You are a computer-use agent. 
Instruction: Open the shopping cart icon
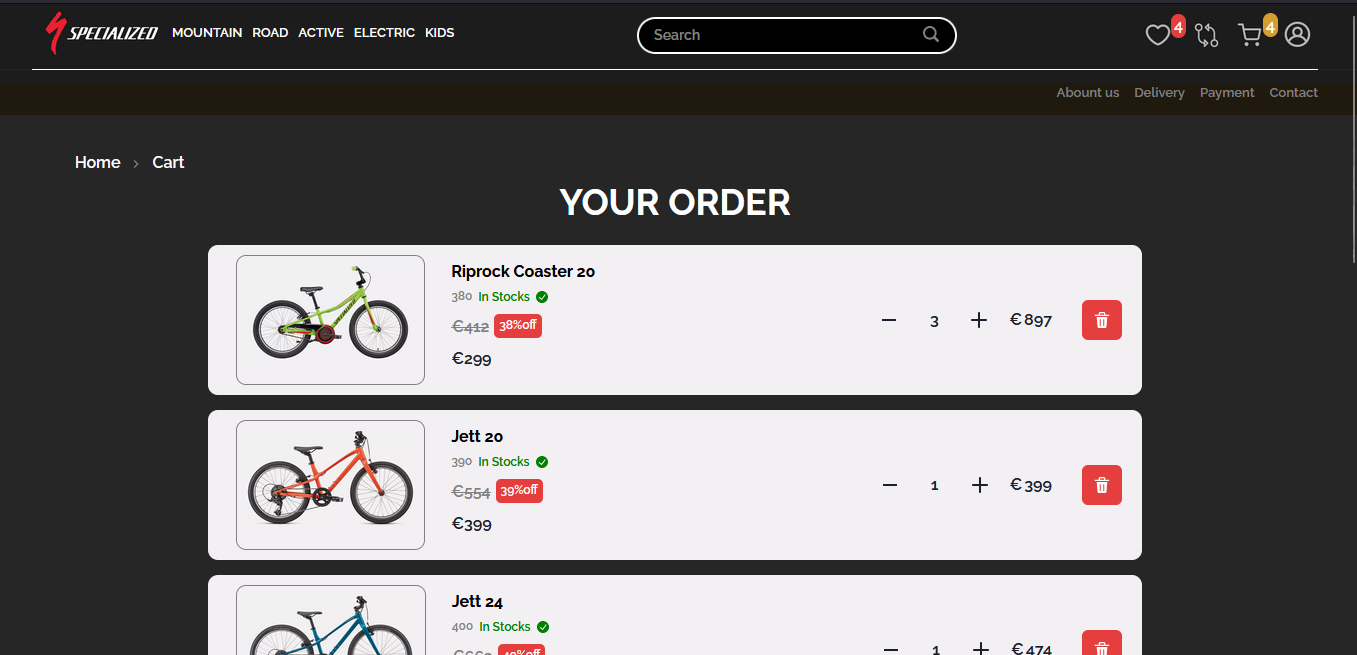tap(1249, 34)
